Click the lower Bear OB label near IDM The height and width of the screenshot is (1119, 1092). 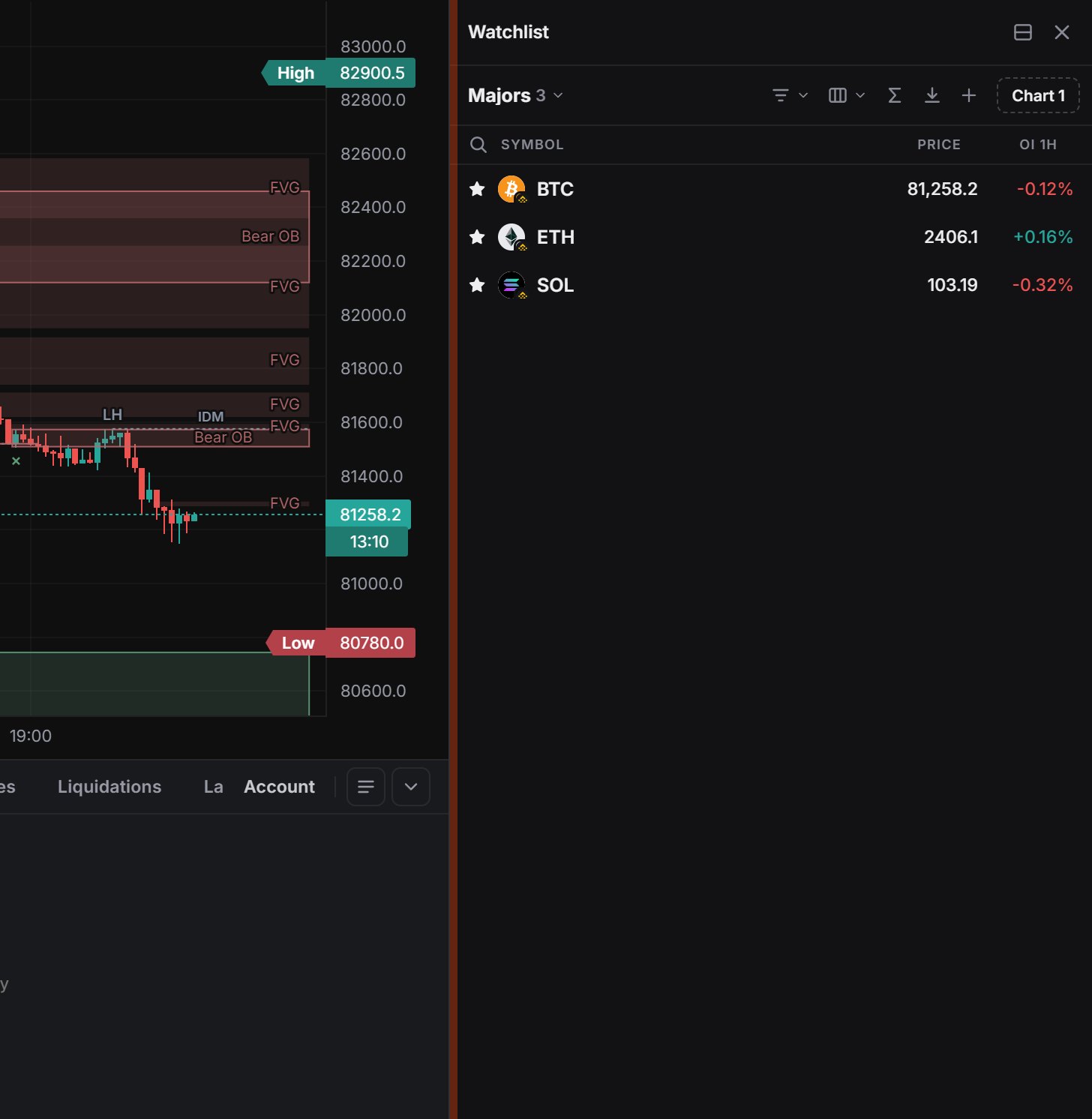tap(223, 437)
